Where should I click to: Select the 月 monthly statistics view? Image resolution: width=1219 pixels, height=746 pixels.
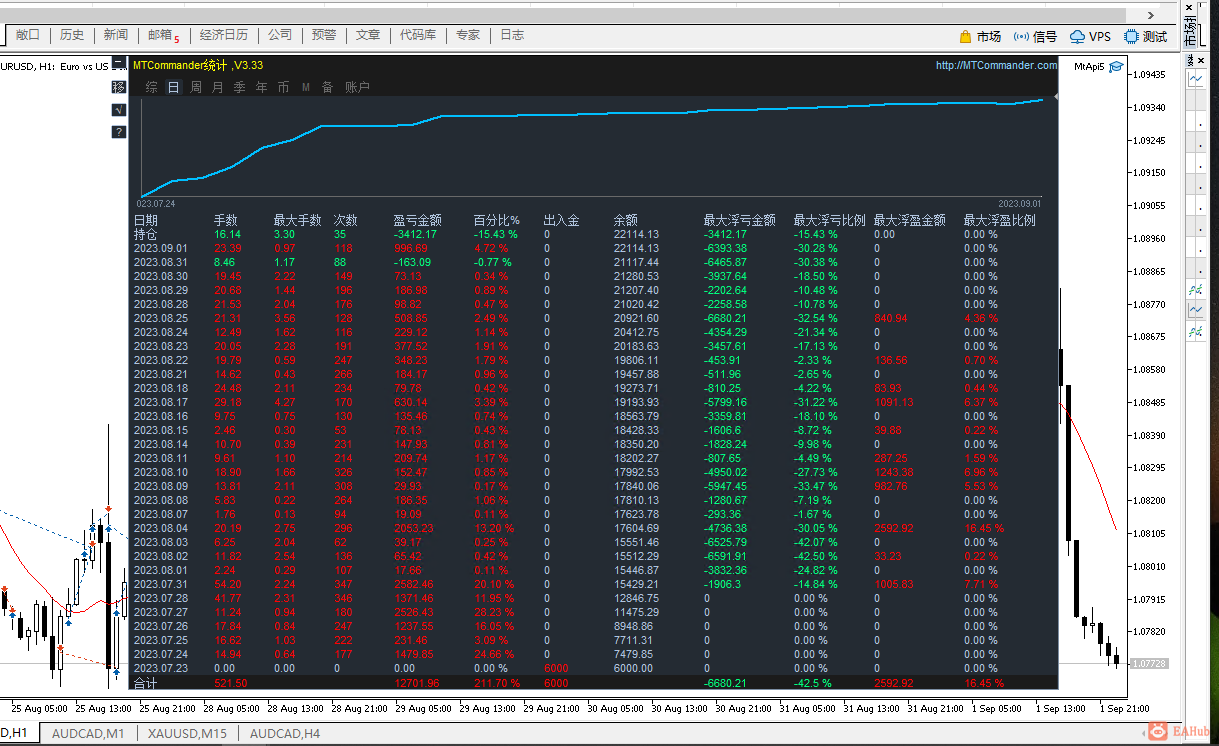point(218,87)
